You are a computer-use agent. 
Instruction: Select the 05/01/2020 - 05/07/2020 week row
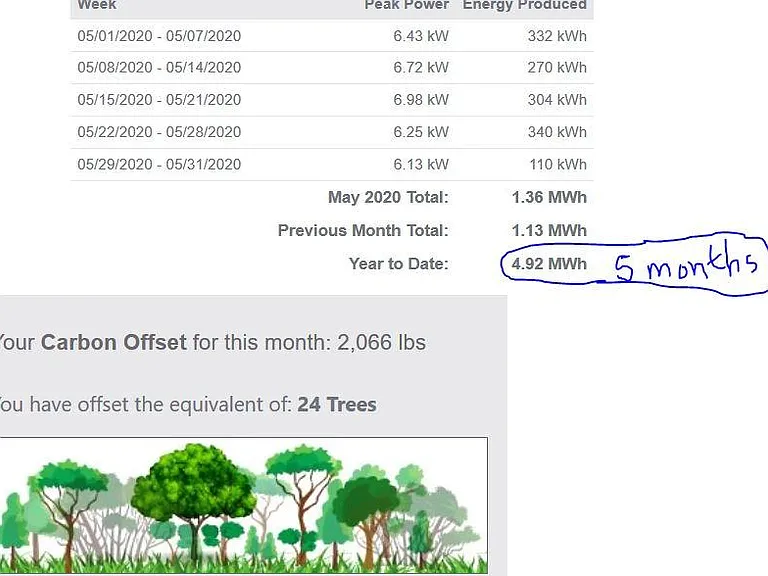coord(332,36)
